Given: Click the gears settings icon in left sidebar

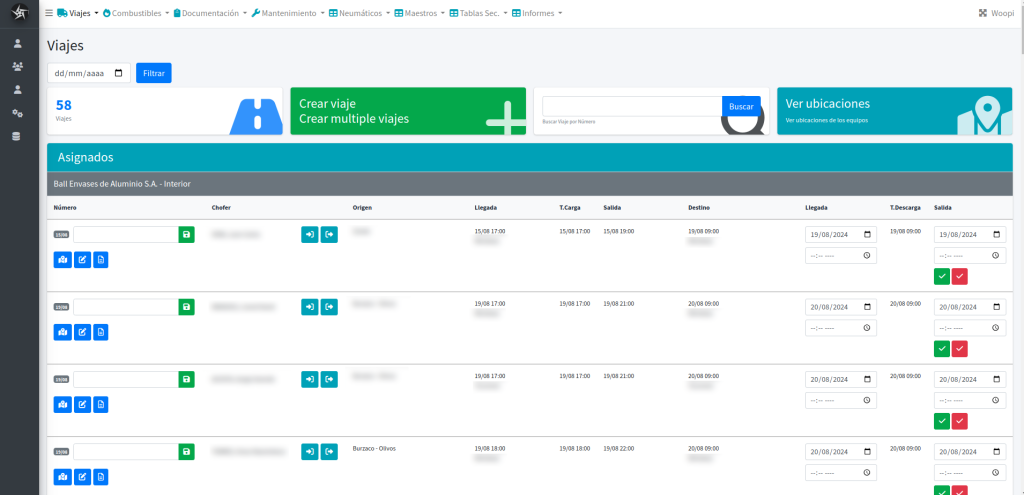Looking at the screenshot, I should [x=17, y=113].
